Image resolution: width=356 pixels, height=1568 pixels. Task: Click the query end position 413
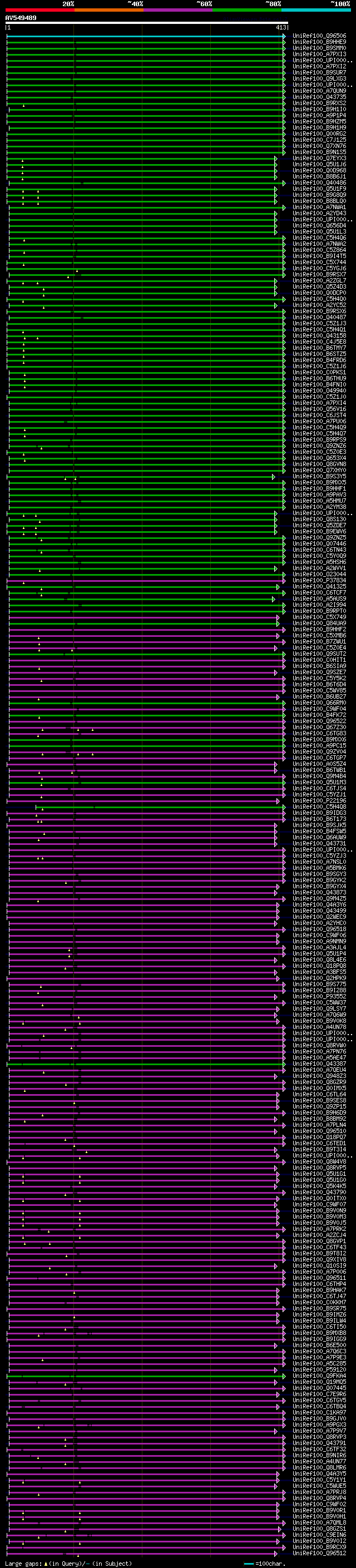click(x=281, y=27)
